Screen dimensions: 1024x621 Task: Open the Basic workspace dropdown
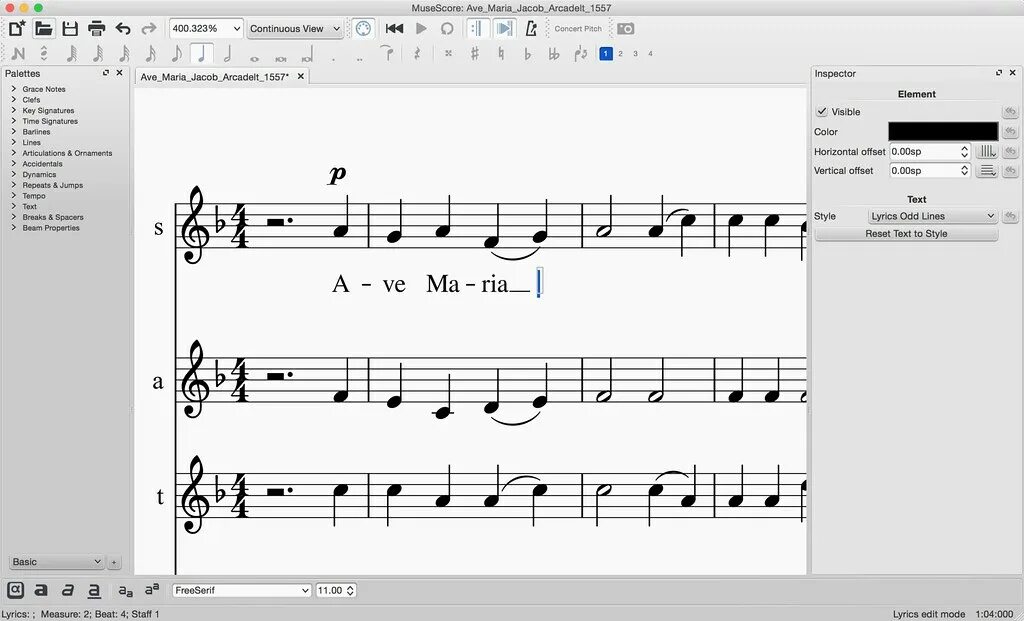pyautogui.click(x=56, y=562)
